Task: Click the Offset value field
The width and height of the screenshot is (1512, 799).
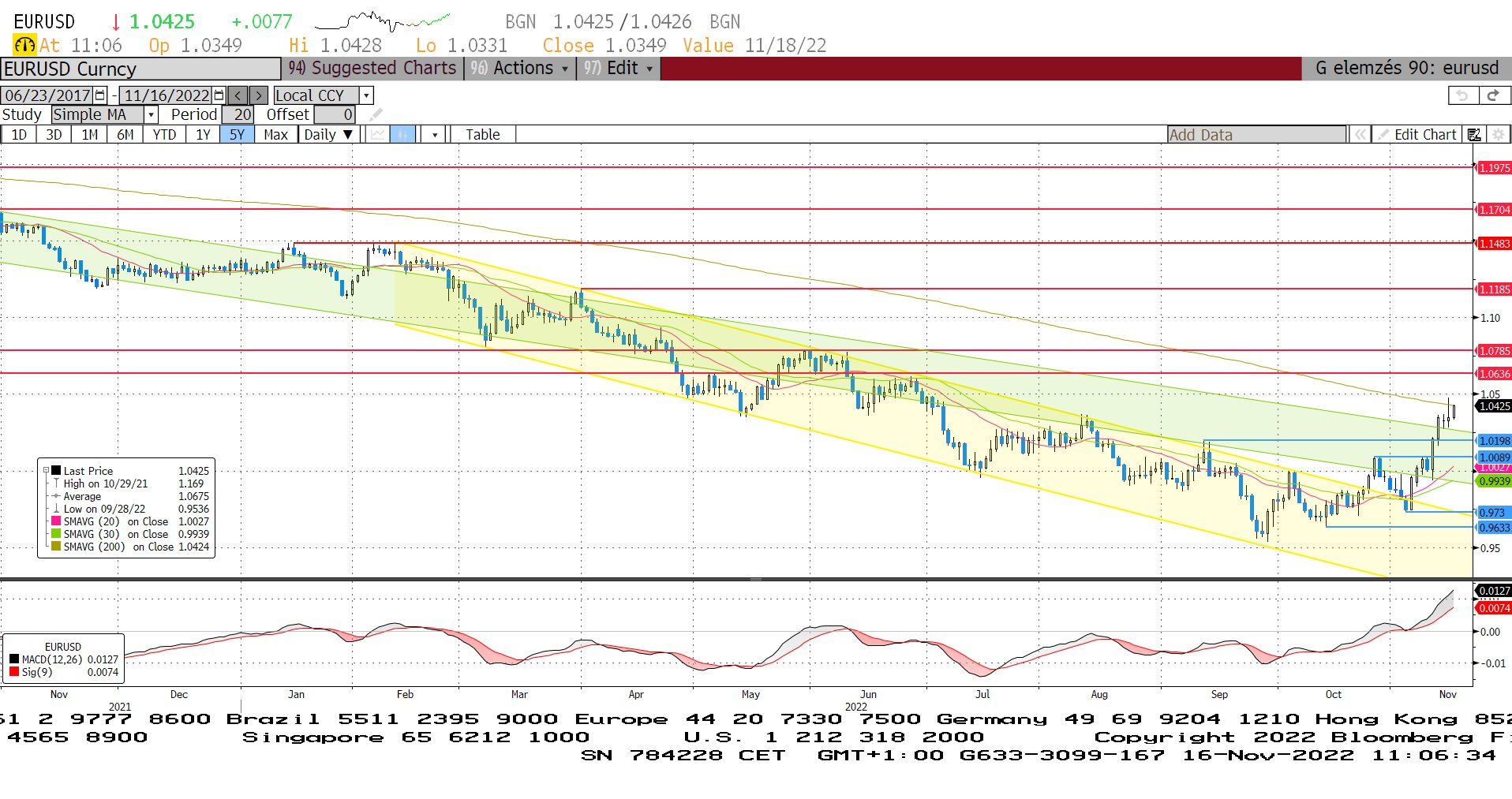Action: pyautogui.click(x=335, y=114)
